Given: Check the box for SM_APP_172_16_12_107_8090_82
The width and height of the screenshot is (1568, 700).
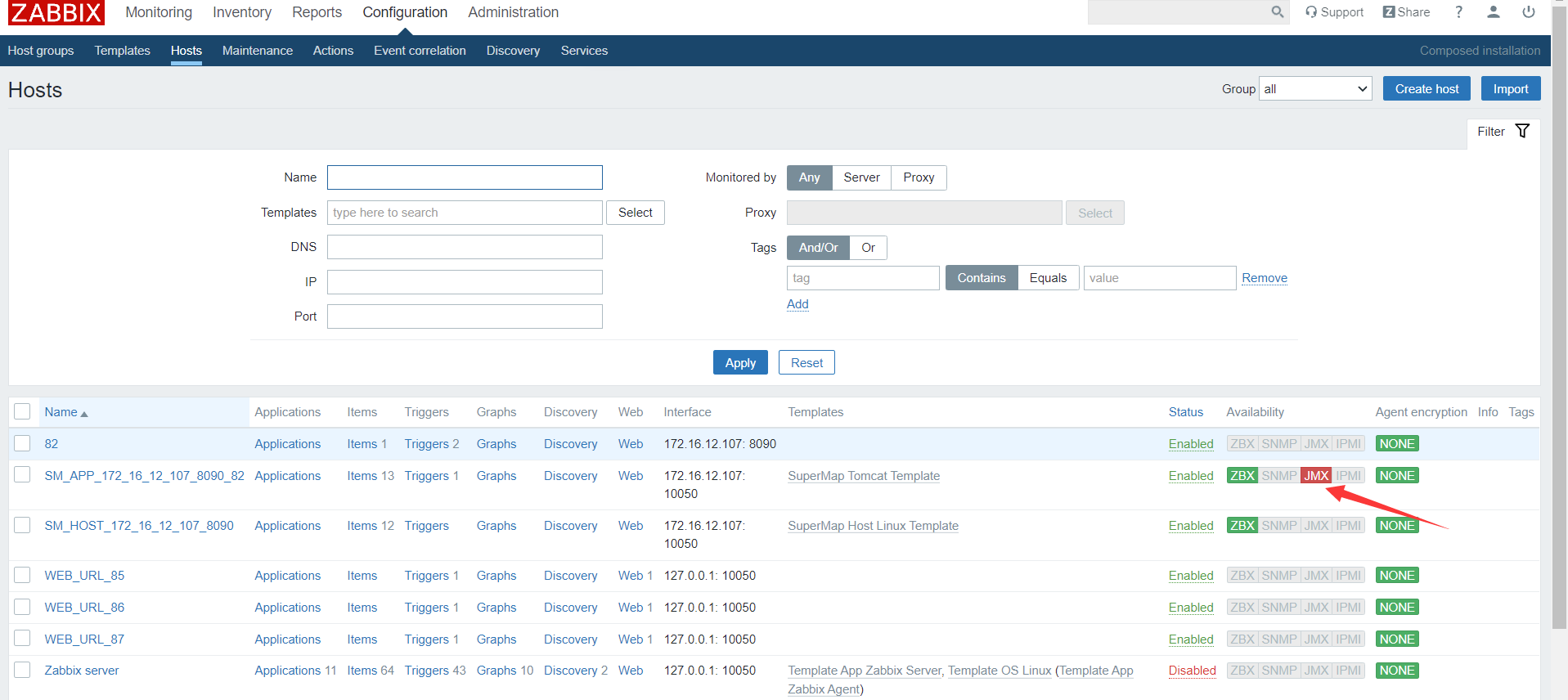Looking at the screenshot, I should pos(22,474).
